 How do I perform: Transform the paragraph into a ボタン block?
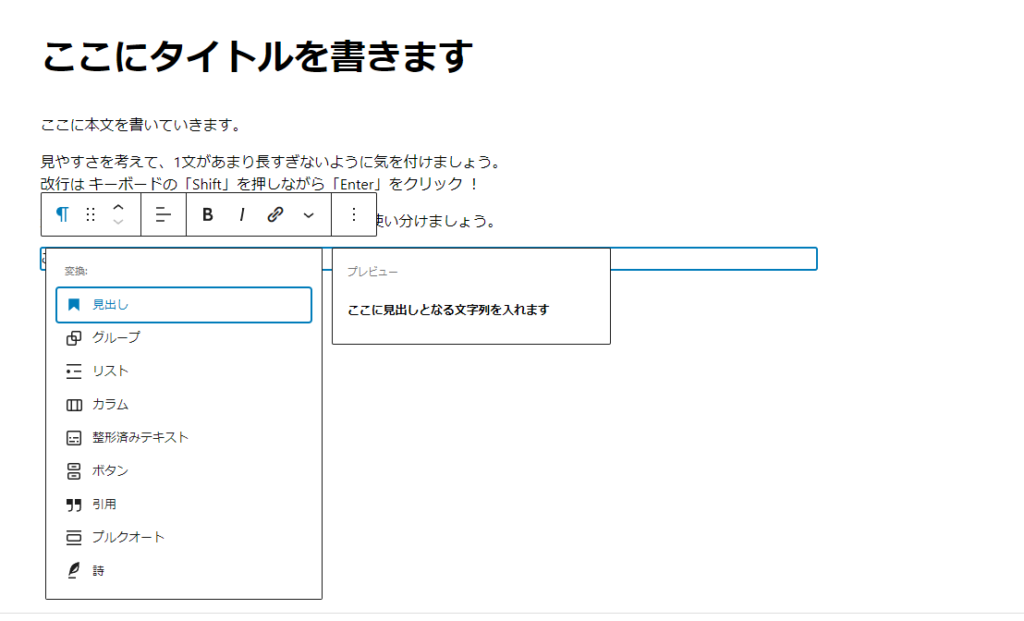click(x=110, y=470)
